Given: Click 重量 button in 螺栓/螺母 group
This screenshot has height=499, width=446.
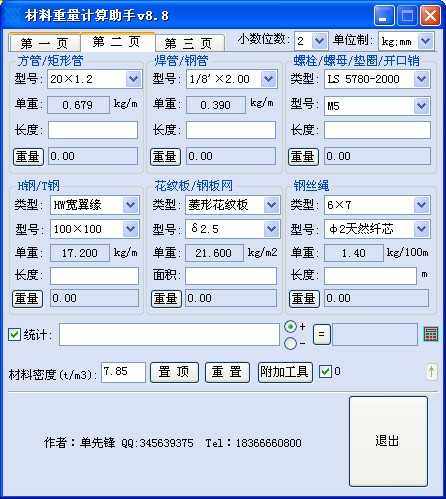Looking at the screenshot, I should point(303,157).
